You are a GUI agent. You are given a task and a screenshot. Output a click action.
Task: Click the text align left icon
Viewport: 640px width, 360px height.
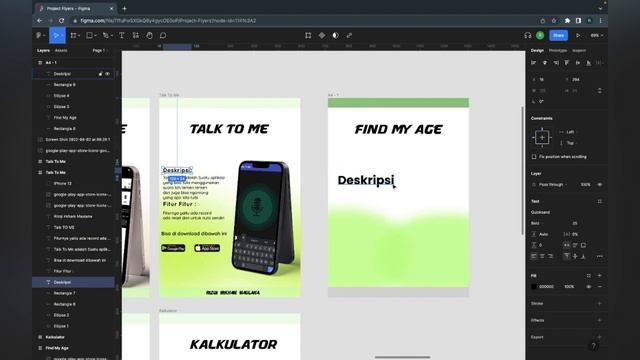[533, 256]
